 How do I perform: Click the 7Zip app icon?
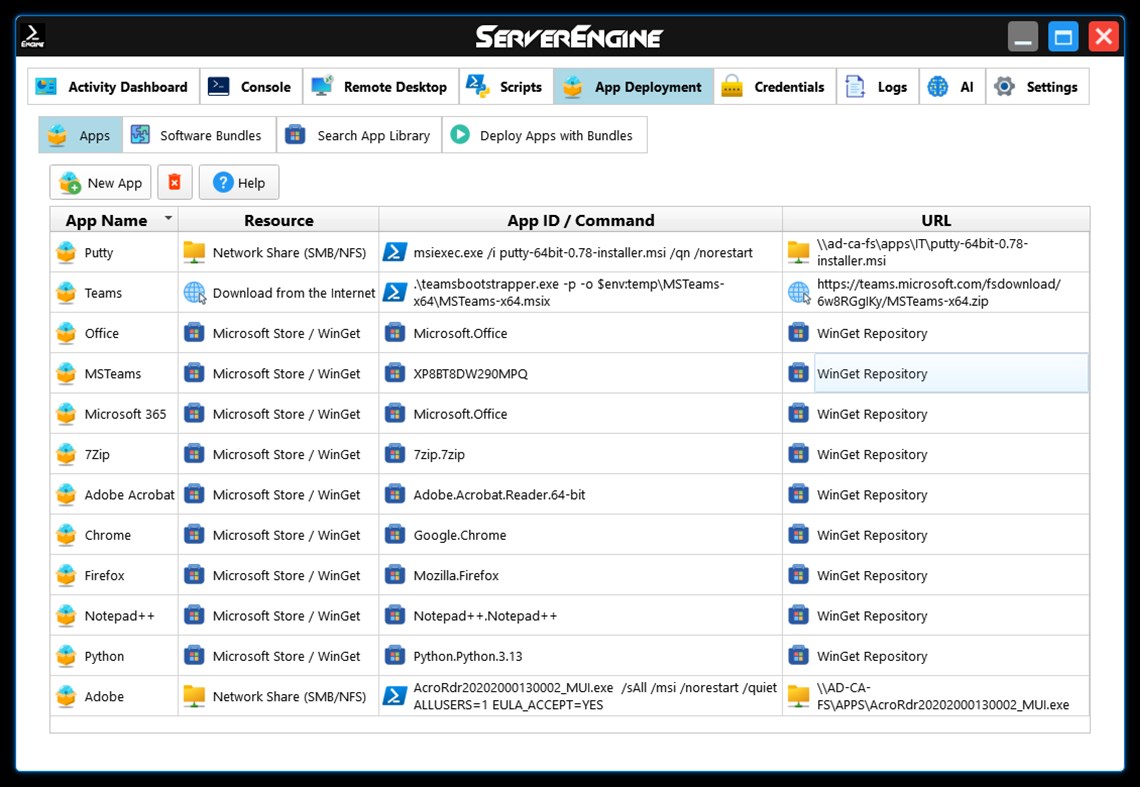tap(65, 454)
